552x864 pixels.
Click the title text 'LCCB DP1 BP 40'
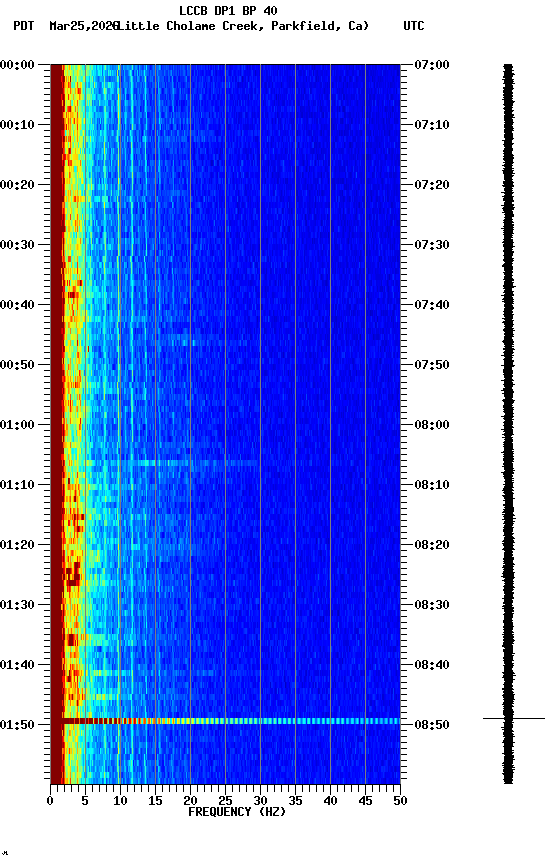(x=228, y=10)
